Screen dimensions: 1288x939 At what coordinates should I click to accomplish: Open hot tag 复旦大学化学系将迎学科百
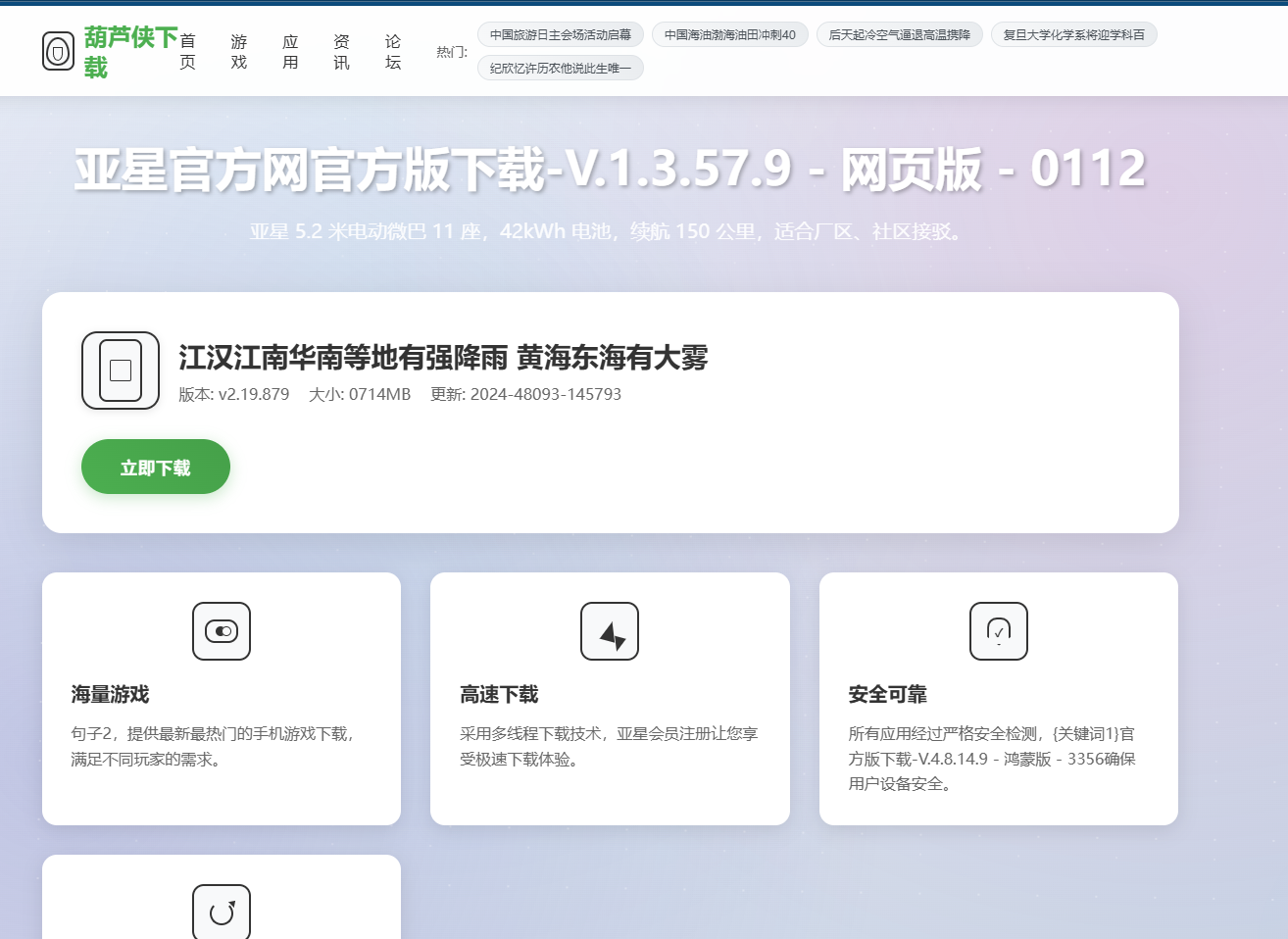click(1074, 34)
